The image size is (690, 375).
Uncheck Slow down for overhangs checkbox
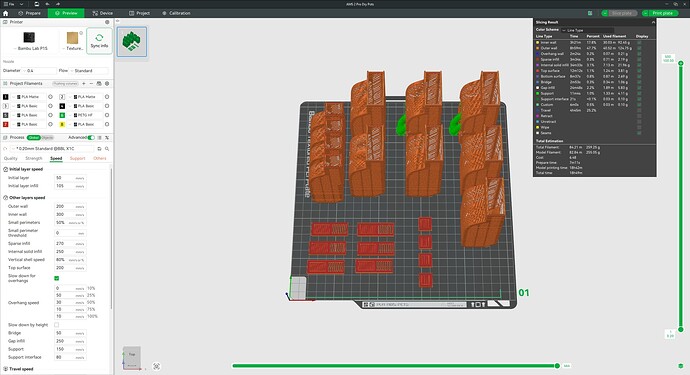point(56,278)
